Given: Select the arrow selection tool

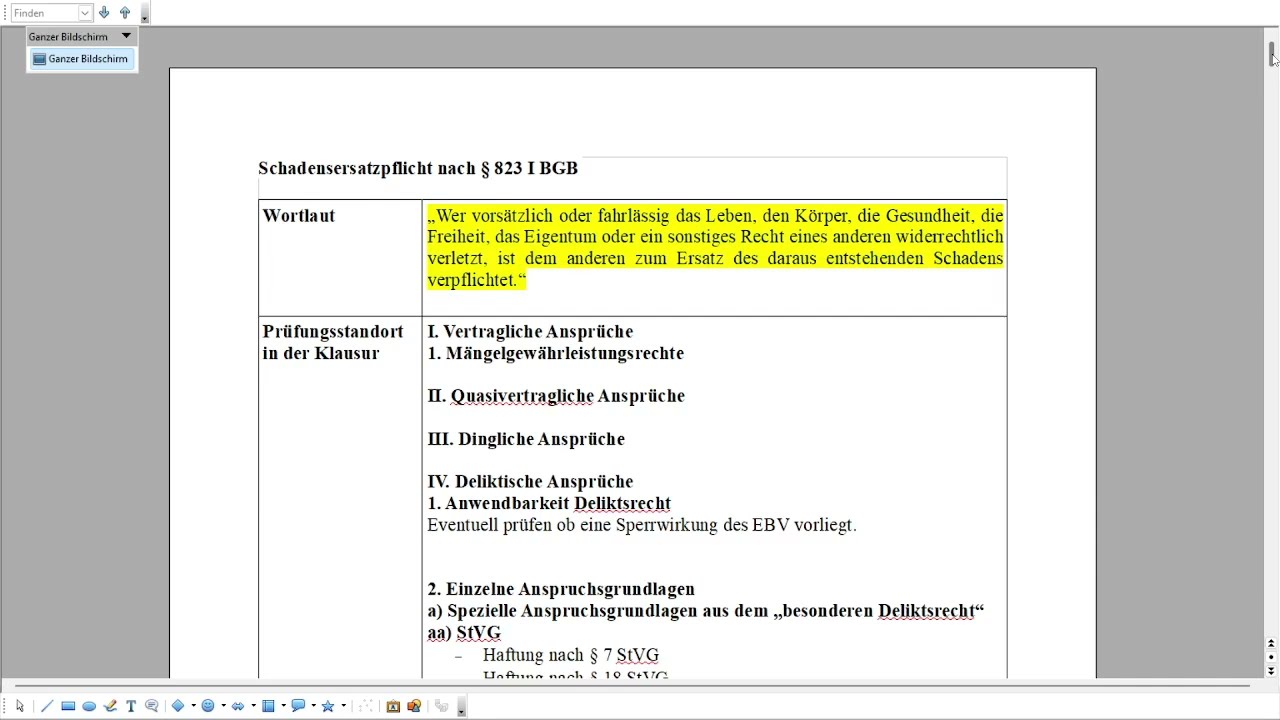Looking at the screenshot, I should pos(20,706).
